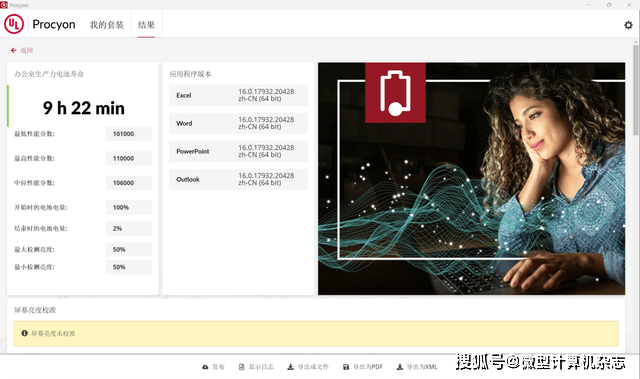This screenshot has height=379, width=640.
Task: Click the 发布 publish button
Action: click(213, 367)
